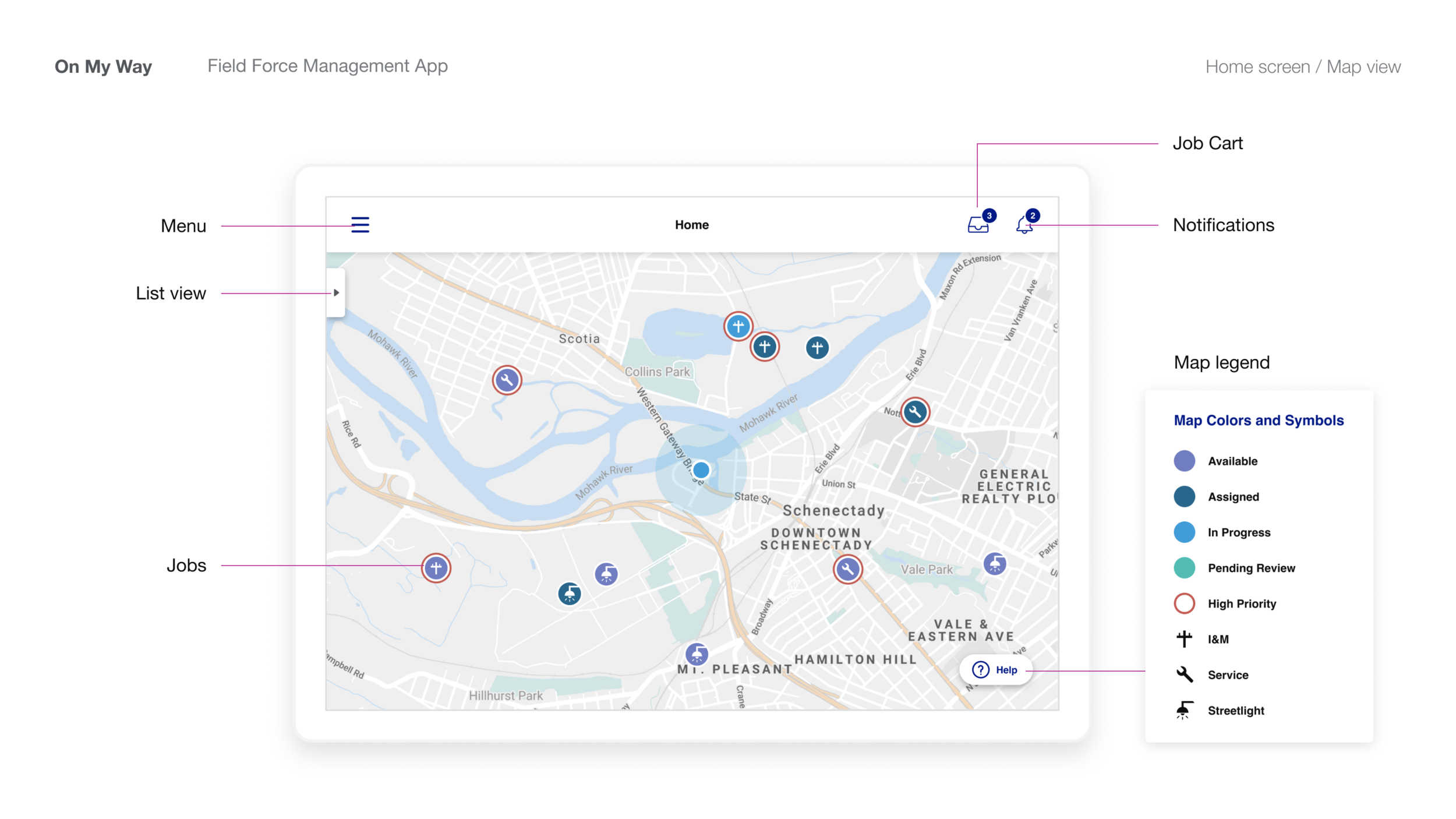This screenshot has height=819, width=1456.
Task: Select the light-blue in-progress I&M job marker
Action: 738,326
